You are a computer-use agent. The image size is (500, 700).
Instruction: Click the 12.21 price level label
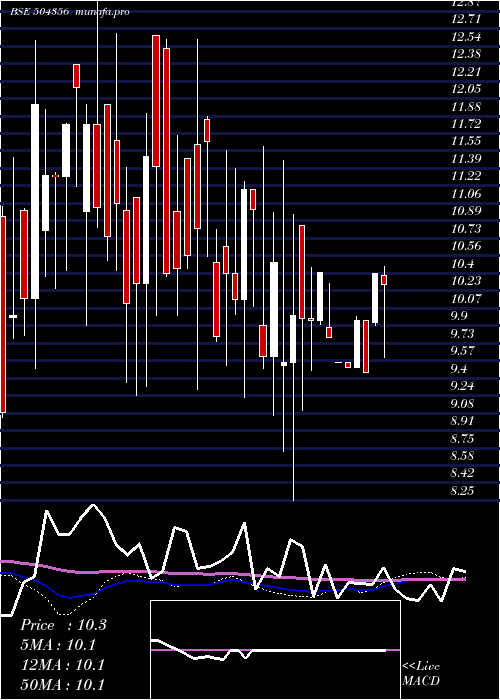pyautogui.click(x=466, y=72)
